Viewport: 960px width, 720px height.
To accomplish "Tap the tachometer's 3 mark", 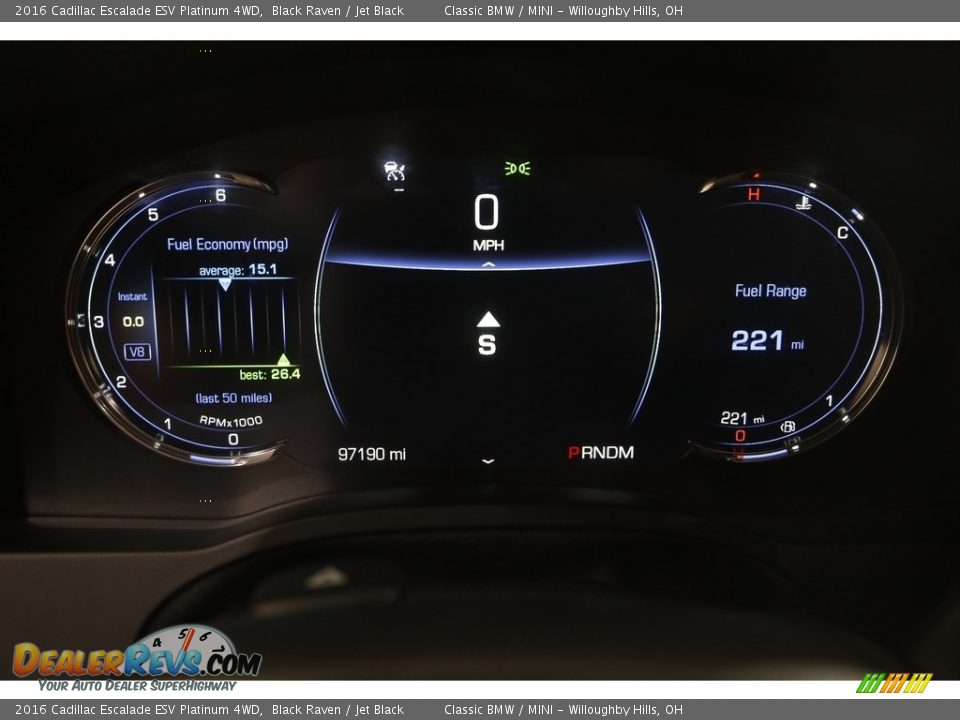I will coord(99,321).
